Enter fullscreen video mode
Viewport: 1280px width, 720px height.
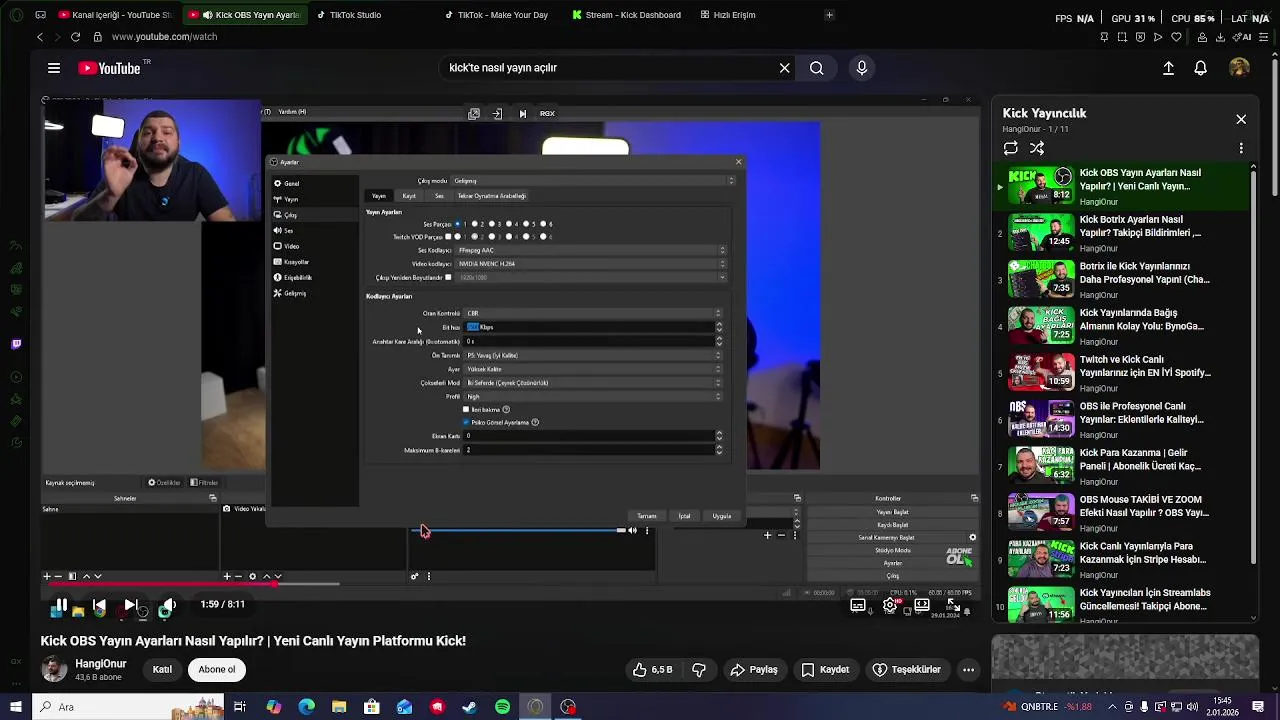click(x=952, y=605)
